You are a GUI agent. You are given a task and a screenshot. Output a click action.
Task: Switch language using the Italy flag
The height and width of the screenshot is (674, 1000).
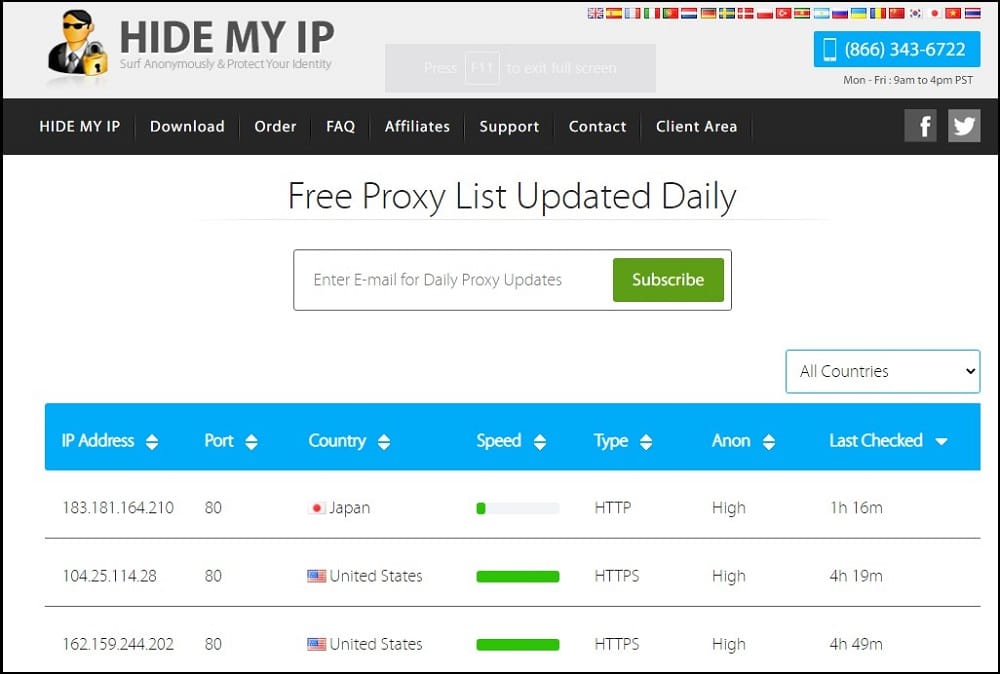pyautogui.click(x=651, y=13)
